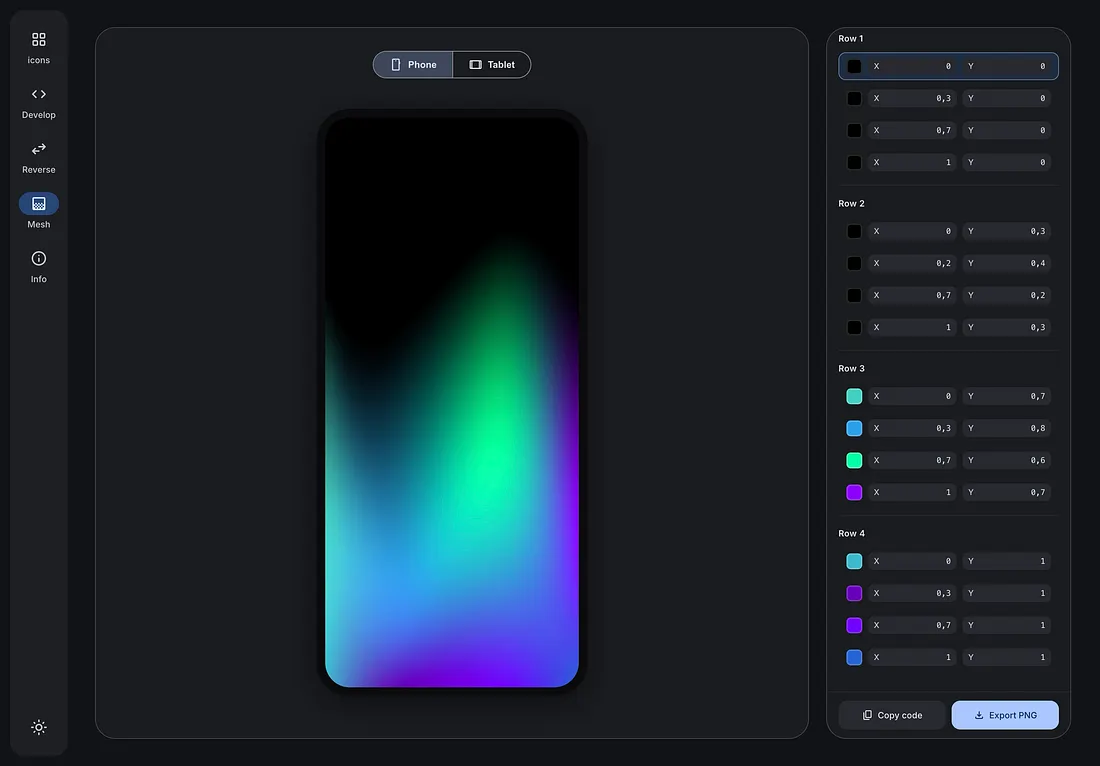This screenshot has height=766, width=1100.
Task: Click the Export PNG button
Action: click(x=1005, y=715)
